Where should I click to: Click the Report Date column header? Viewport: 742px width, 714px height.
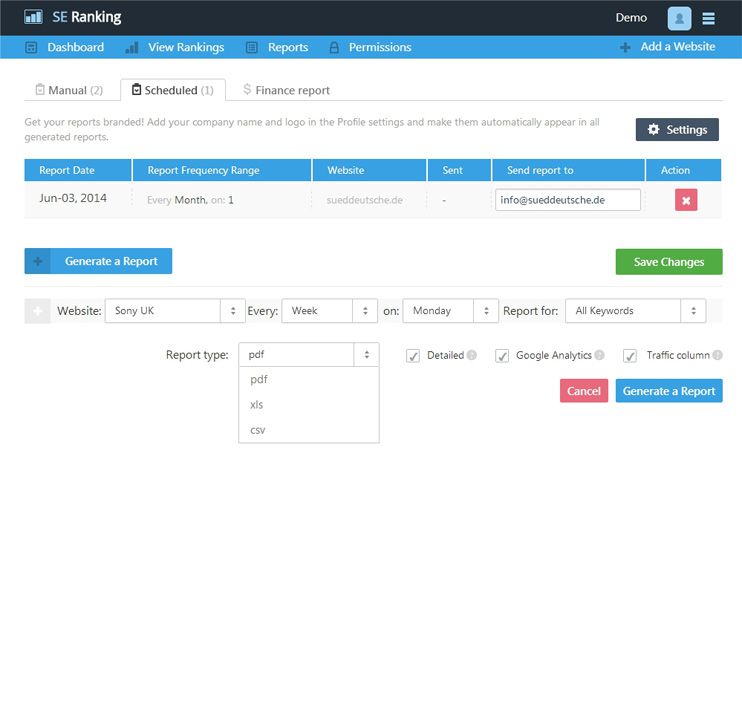(78, 170)
